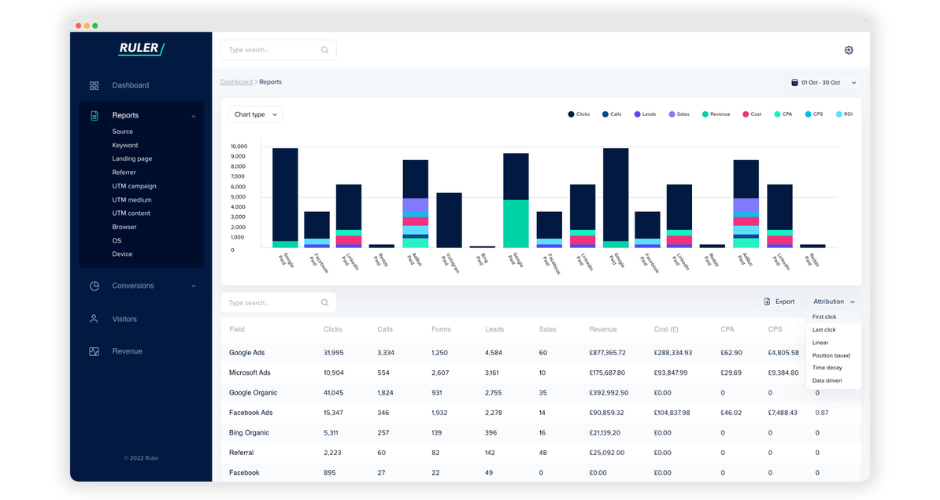Sort by the Clicks column header
This screenshot has width=940, height=500.
(333, 329)
